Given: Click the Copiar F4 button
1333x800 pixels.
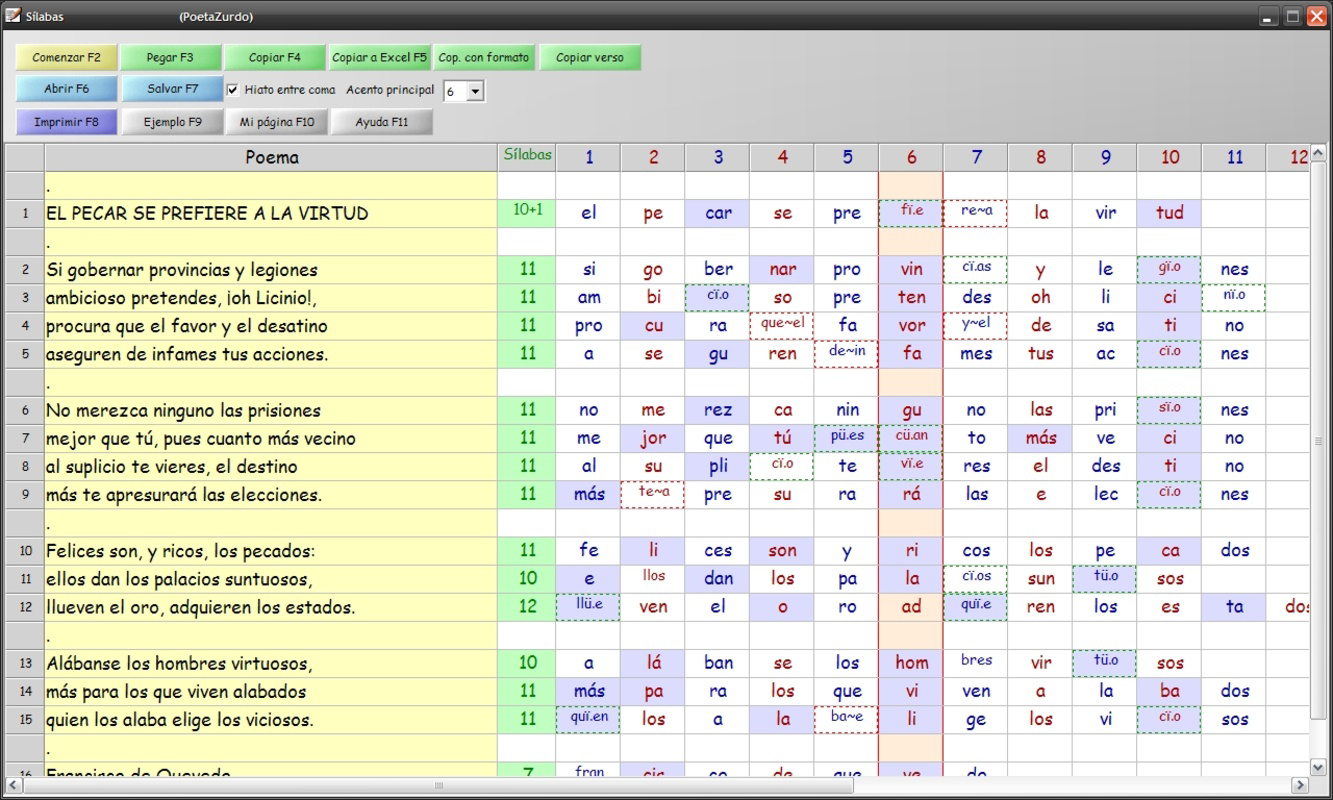Looking at the screenshot, I should 274,57.
